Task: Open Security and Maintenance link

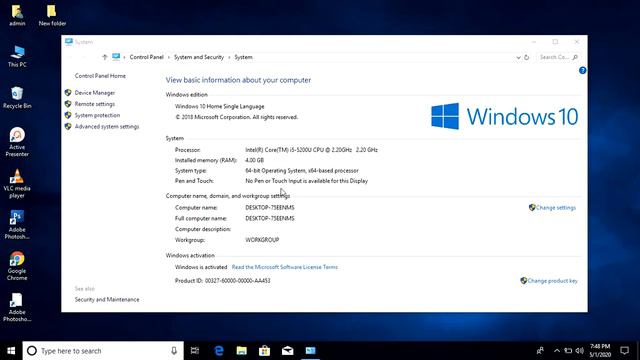Action: 107,300
